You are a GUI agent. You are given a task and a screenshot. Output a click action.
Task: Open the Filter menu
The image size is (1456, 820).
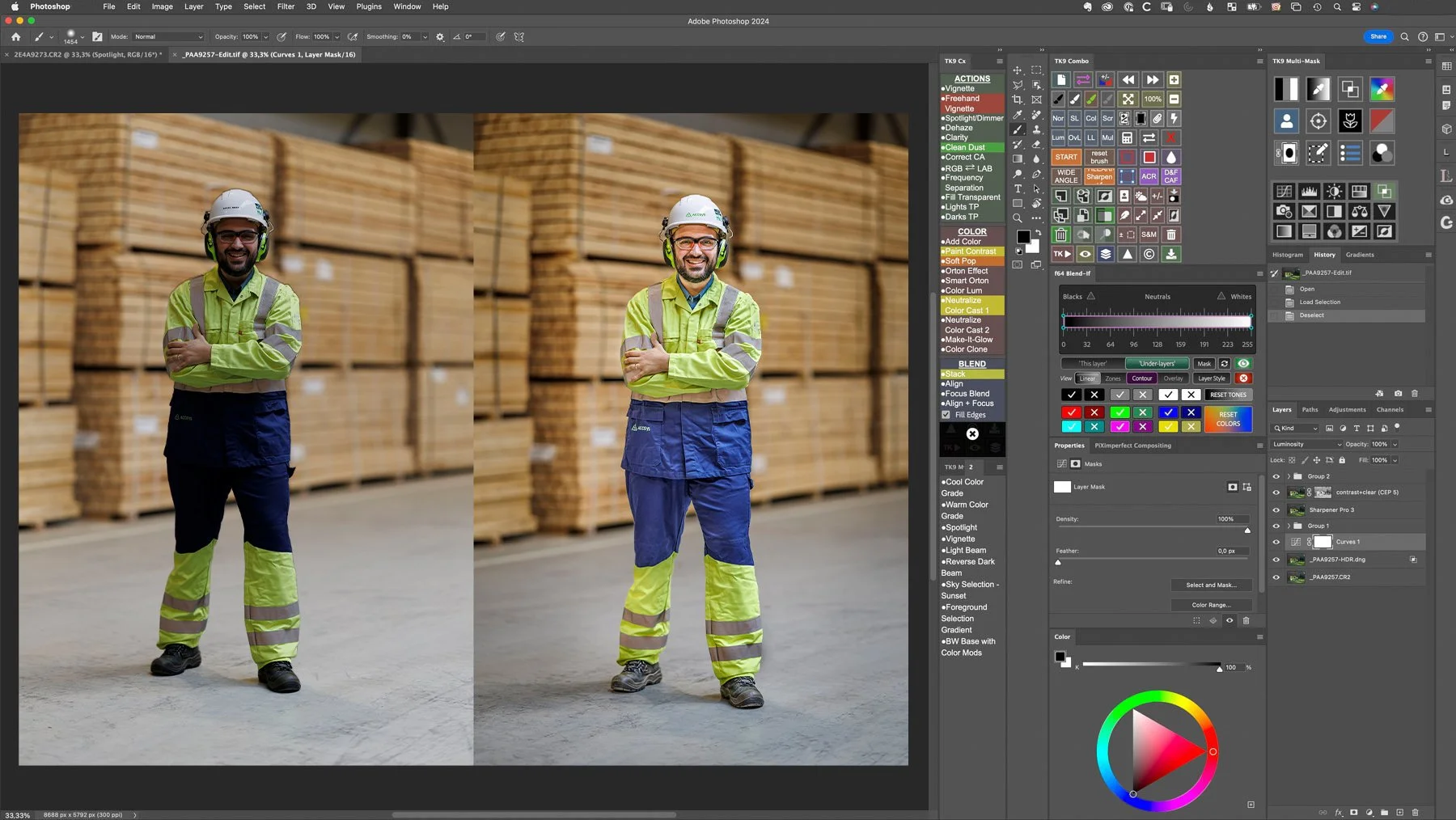tap(286, 6)
